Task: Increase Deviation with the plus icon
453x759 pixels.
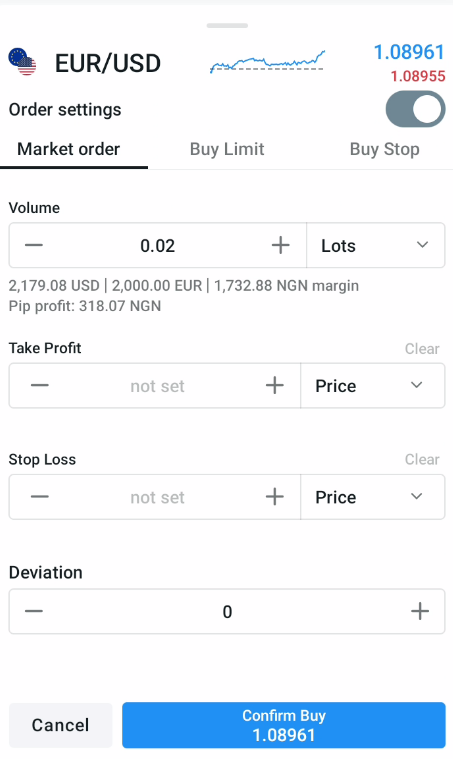Action: point(420,611)
